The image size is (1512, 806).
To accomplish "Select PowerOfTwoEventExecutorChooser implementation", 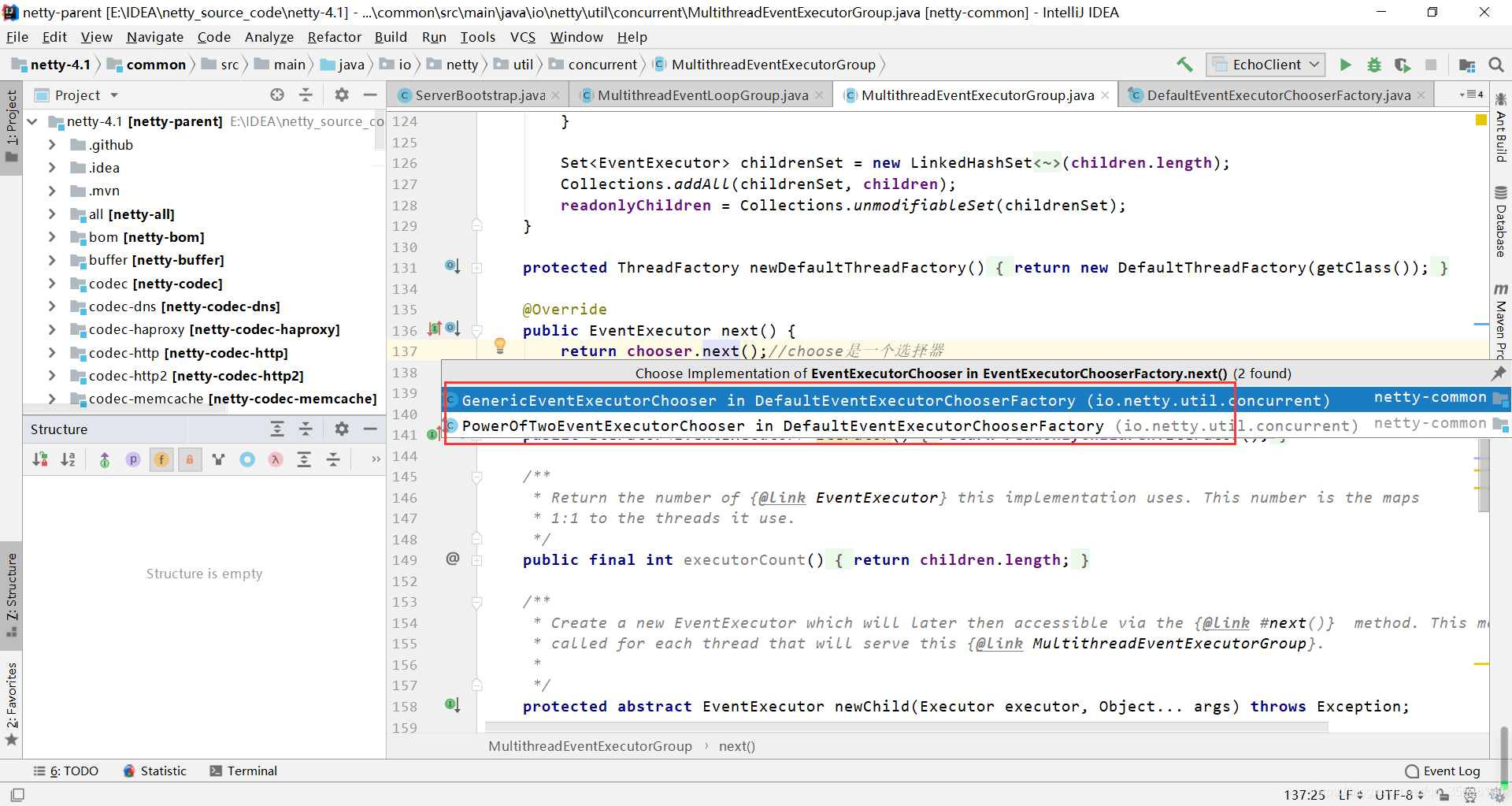I will (x=976, y=425).
